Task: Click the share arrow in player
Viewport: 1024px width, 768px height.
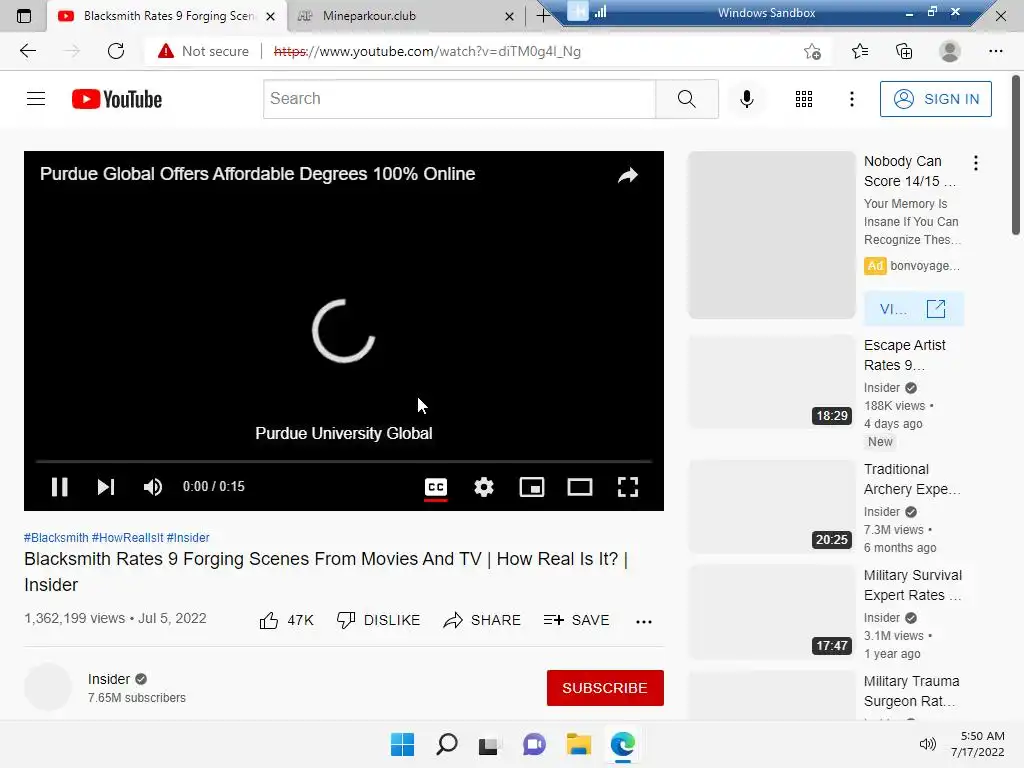Action: (x=628, y=175)
